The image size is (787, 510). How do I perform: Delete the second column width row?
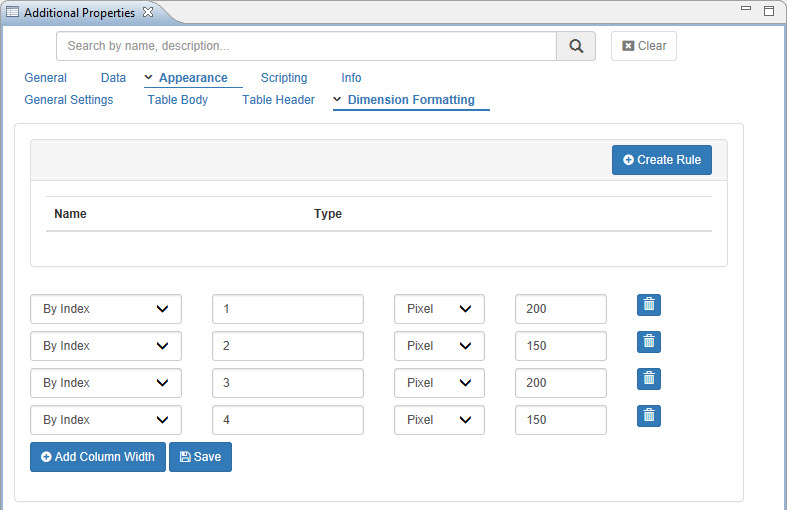click(649, 342)
